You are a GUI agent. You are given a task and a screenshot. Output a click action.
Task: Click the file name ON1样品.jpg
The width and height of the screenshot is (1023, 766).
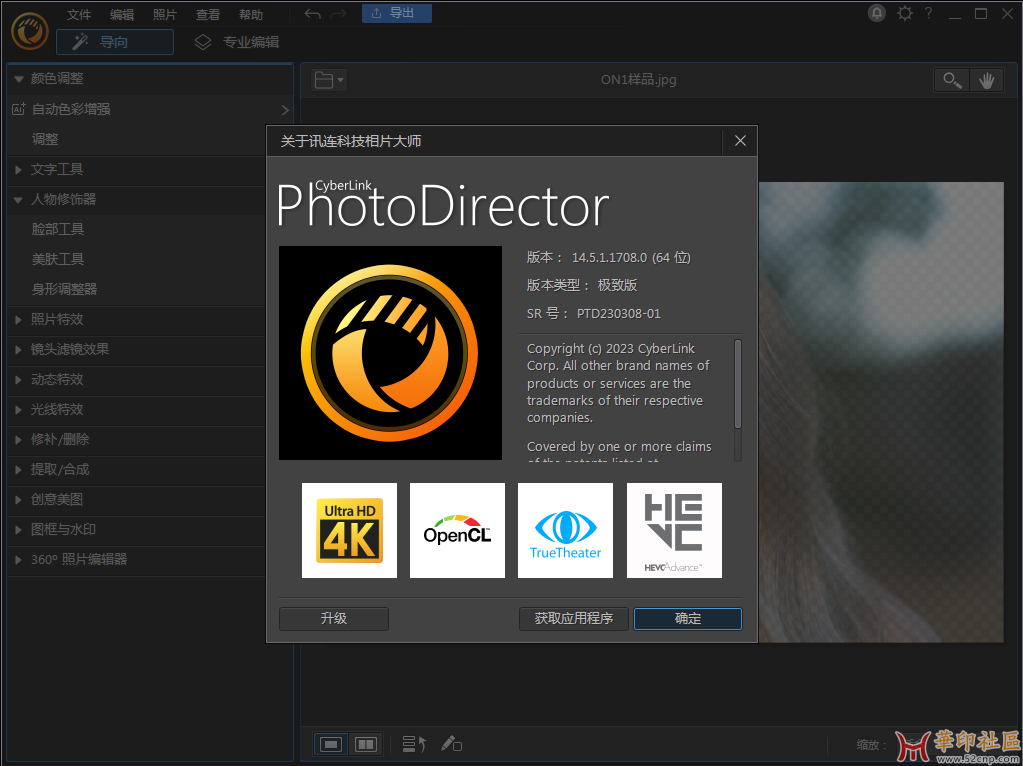tap(639, 80)
